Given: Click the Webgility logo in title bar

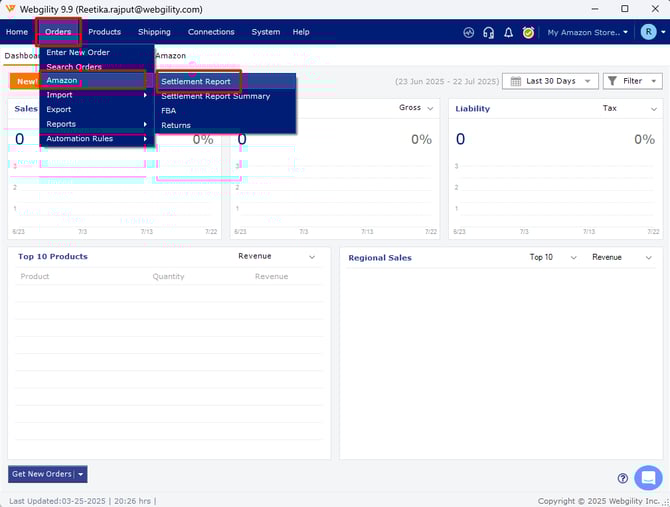Looking at the screenshot, I should point(10,9).
